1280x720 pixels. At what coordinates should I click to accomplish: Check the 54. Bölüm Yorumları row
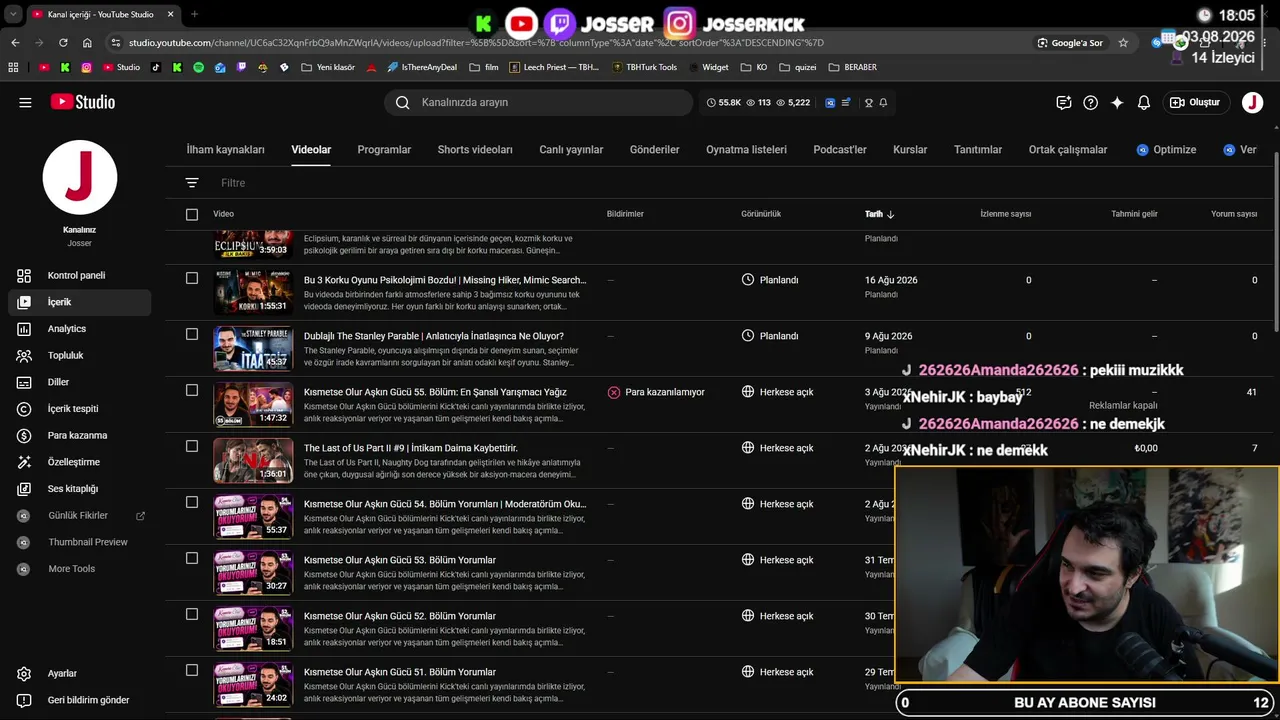(192, 502)
